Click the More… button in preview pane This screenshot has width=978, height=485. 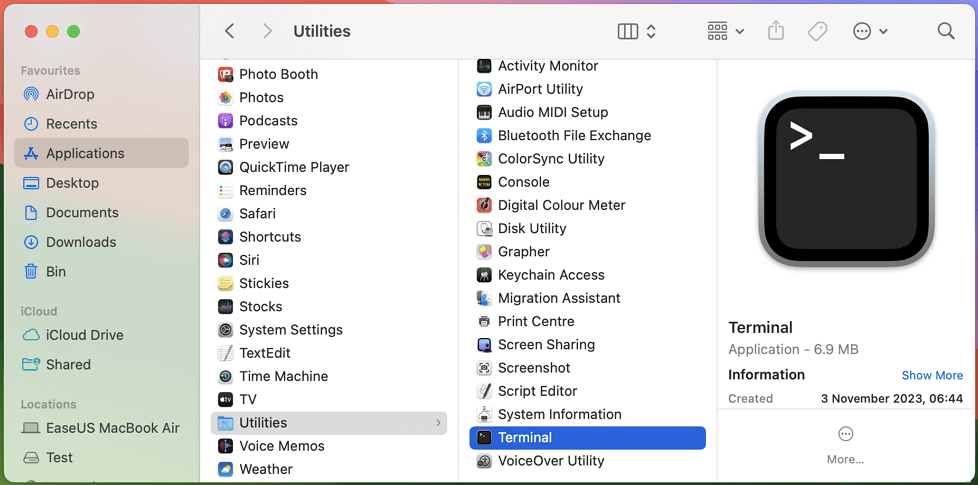[x=845, y=445]
